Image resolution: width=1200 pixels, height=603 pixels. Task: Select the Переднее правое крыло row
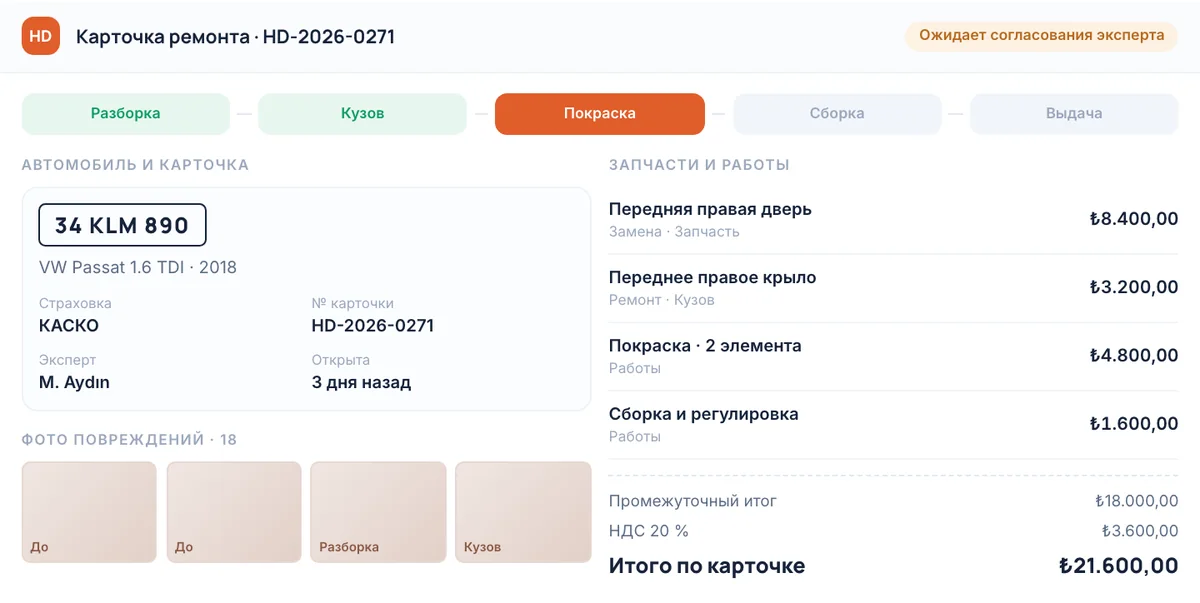(894, 288)
